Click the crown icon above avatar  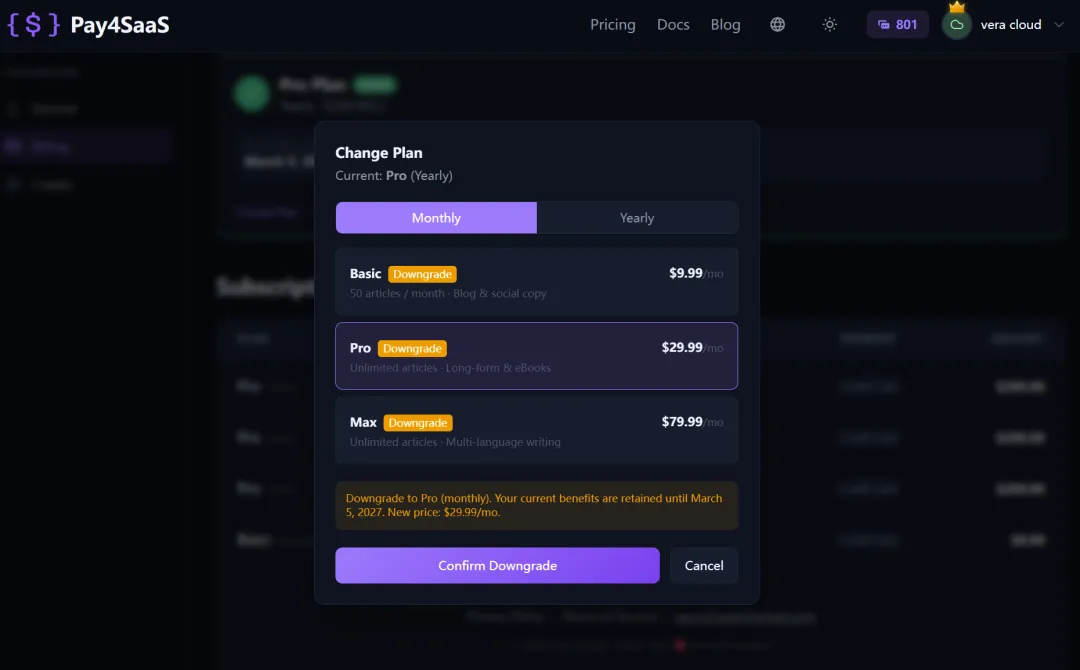[957, 7]
